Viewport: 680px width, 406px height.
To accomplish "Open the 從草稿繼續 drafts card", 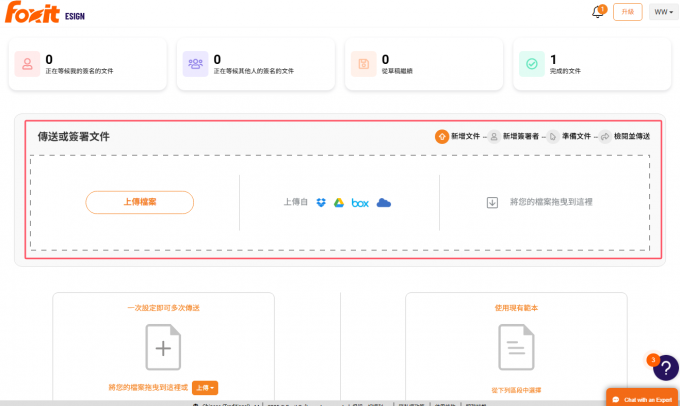I will point(424,64).
